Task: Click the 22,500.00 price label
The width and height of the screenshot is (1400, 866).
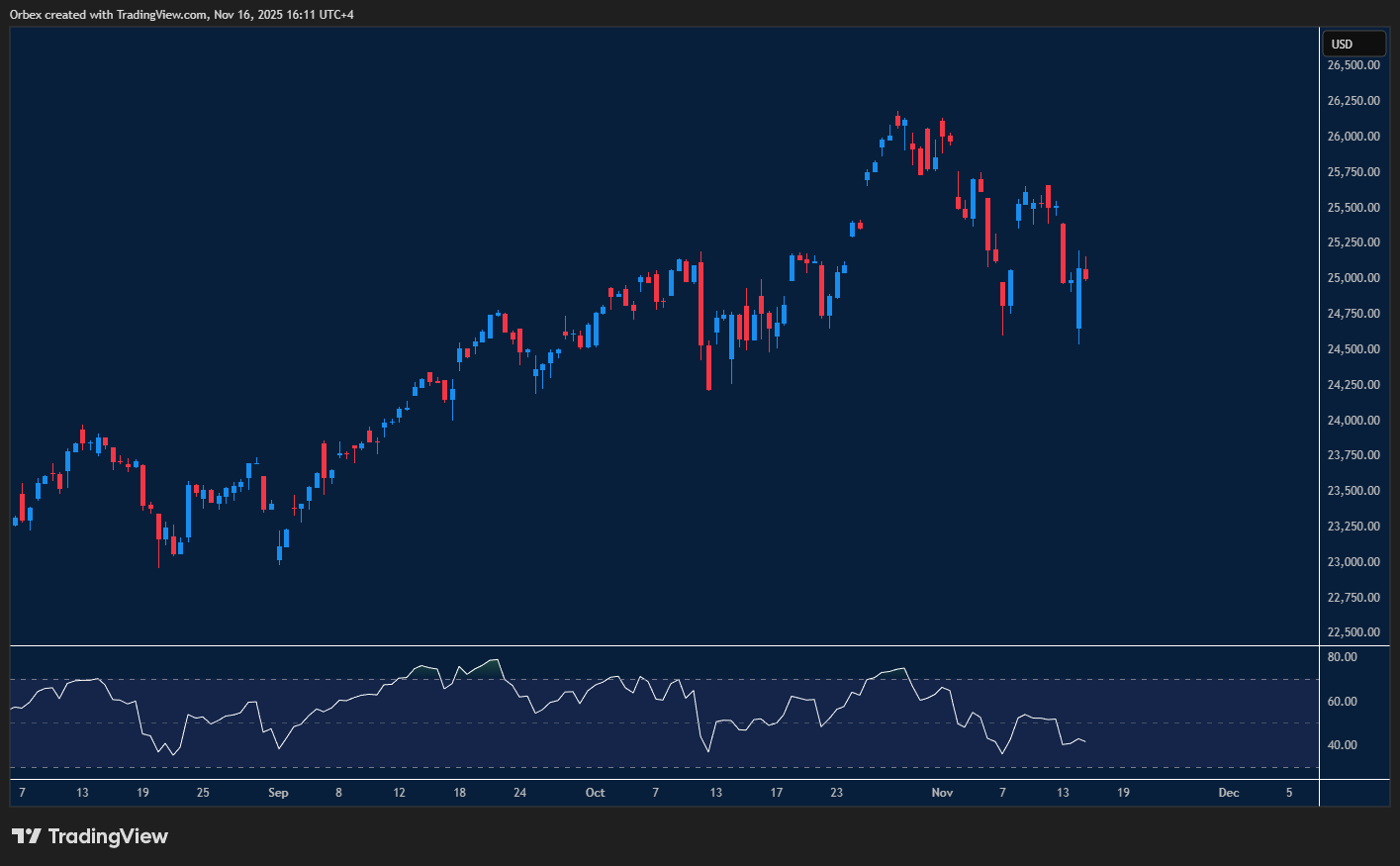Action: (1352, 631)
